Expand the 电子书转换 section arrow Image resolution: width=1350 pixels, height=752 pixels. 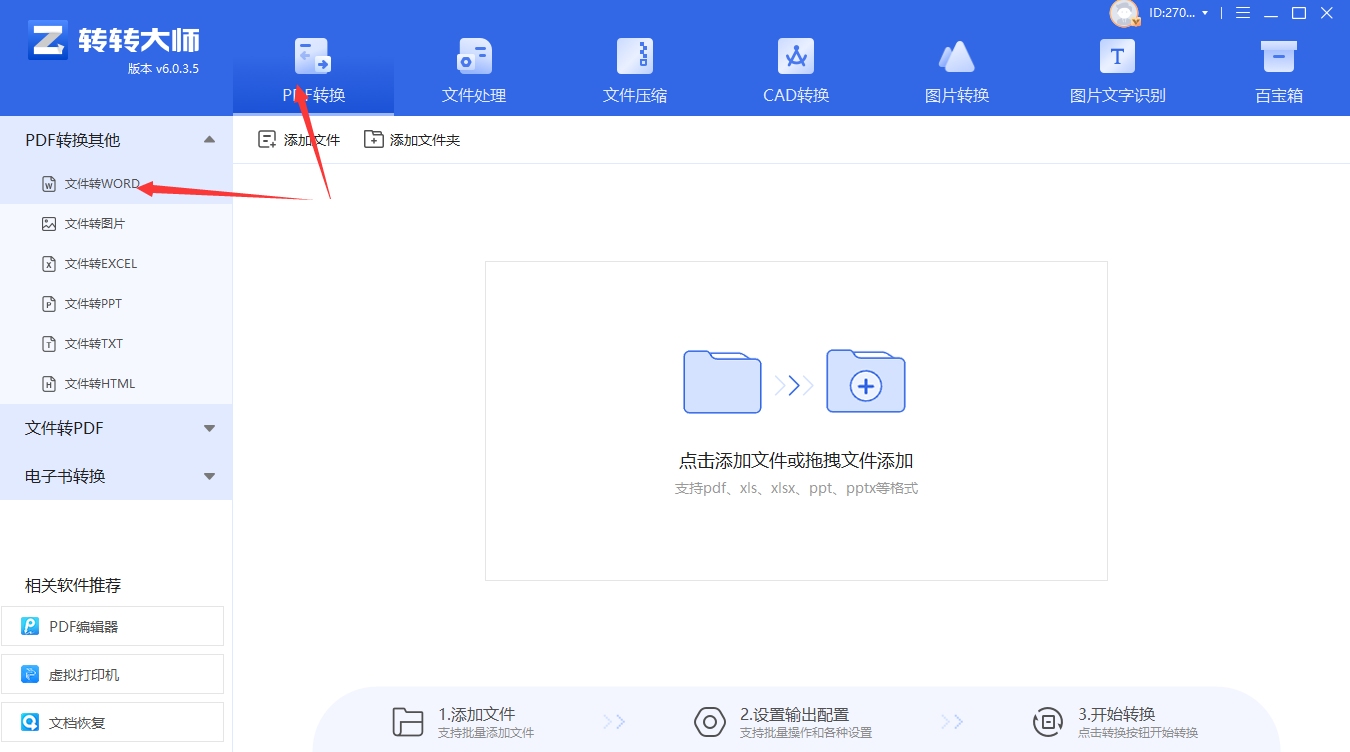(x=209, y=476)
